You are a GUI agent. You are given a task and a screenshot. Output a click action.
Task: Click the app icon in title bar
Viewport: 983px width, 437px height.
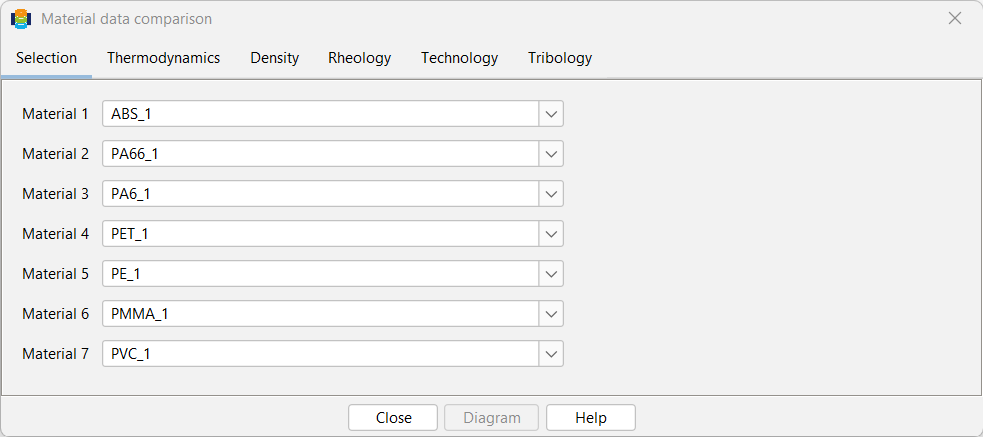click(21, 19)
